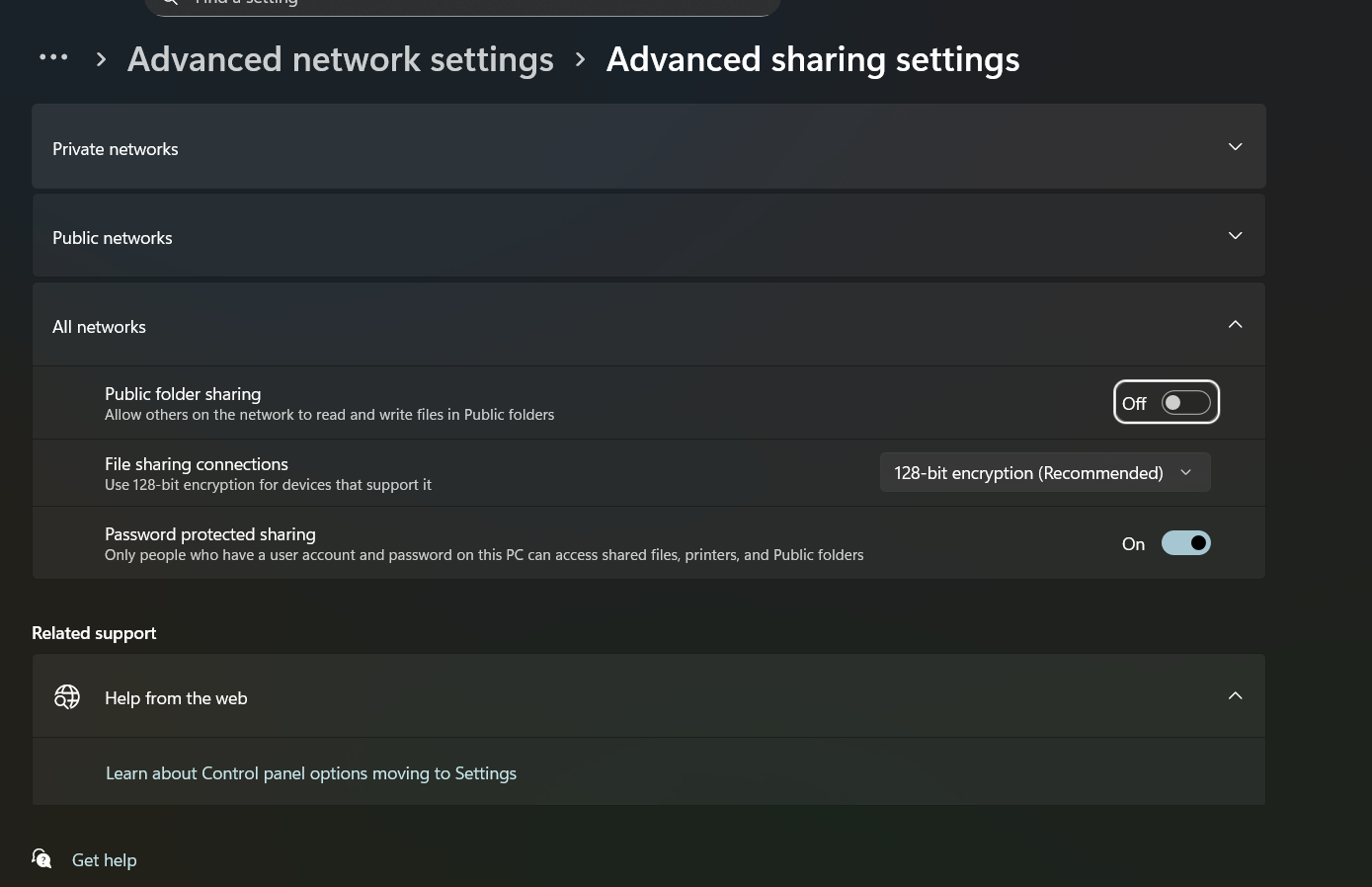The image size is (1372, 887).
Task: Expand the Private networks section
Action: (x=649, y=146)
